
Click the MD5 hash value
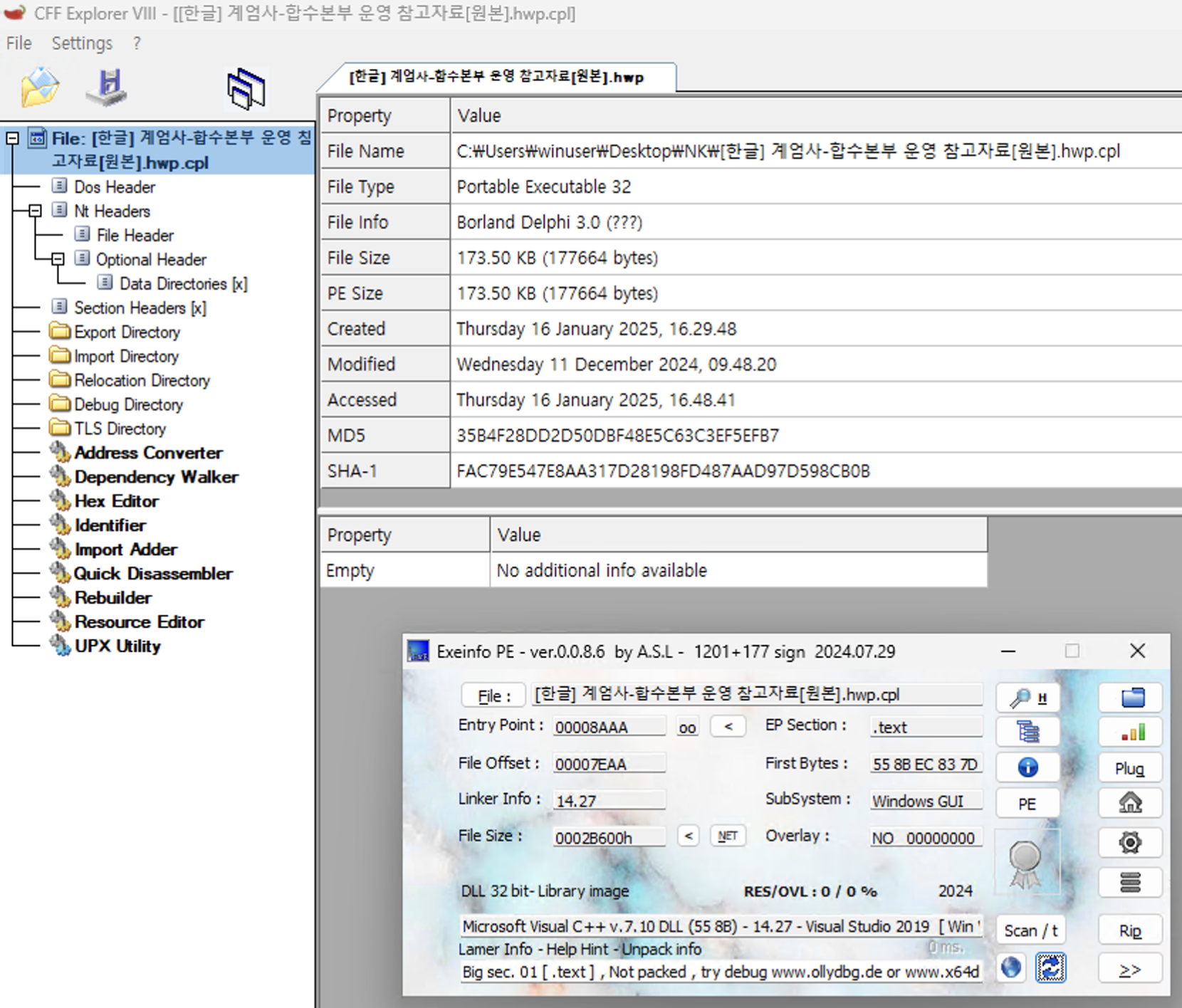coord(618,435)
